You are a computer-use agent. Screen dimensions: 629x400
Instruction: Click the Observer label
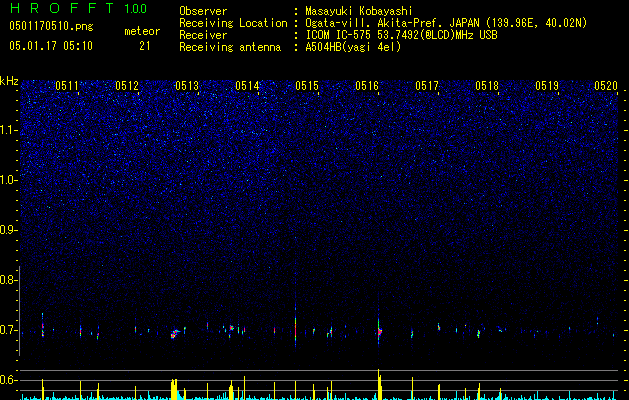point(203,11)
